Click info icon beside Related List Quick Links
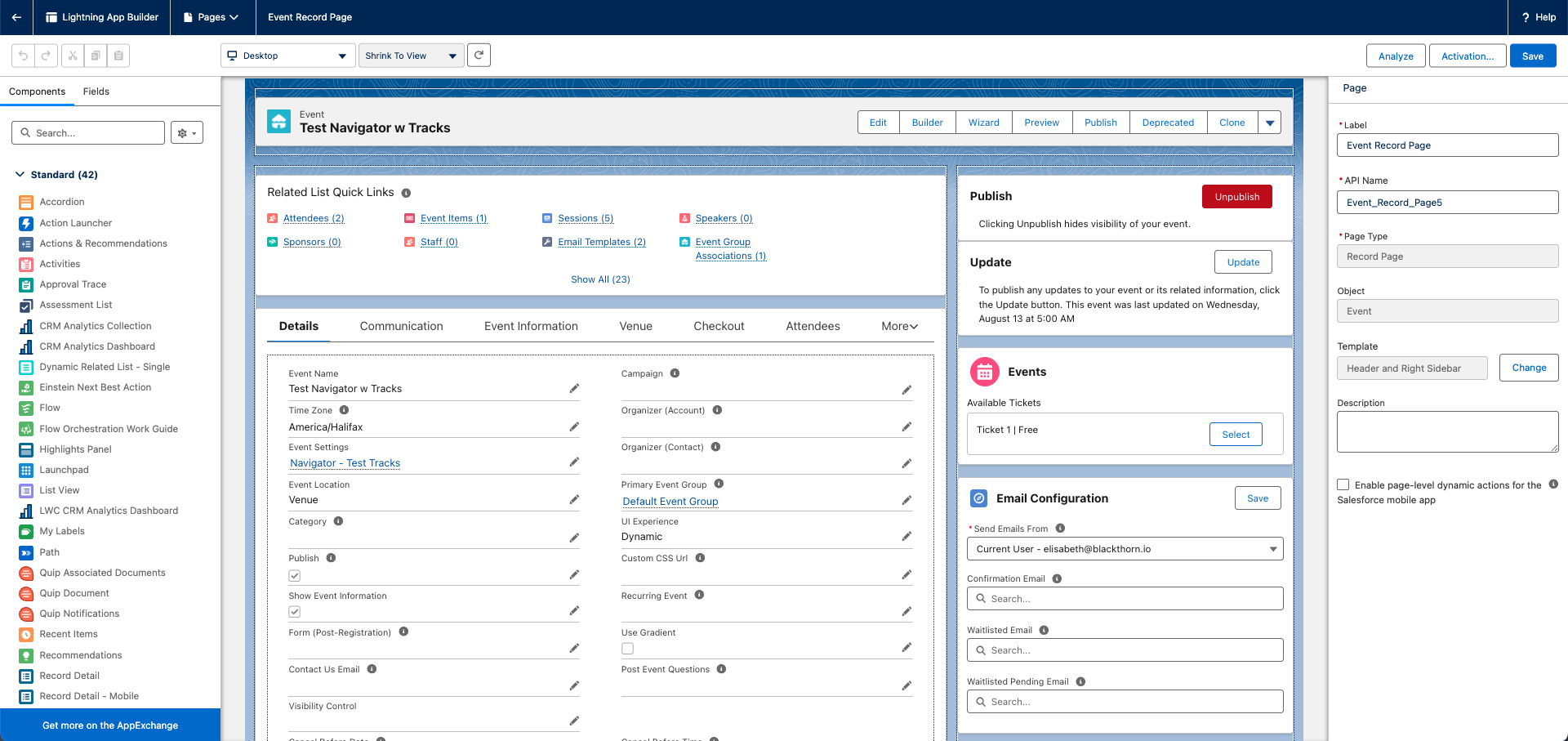Screen dimensions: 1568x741 point(406,193)
